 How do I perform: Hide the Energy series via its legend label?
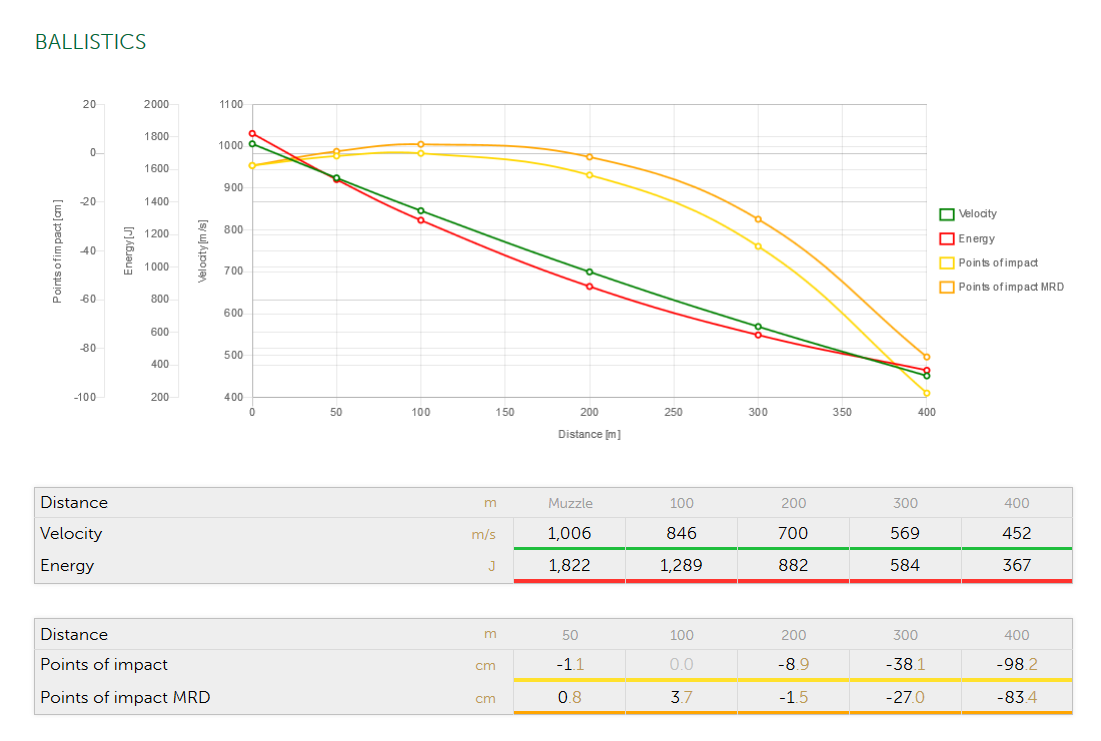[x=976, y=239]
